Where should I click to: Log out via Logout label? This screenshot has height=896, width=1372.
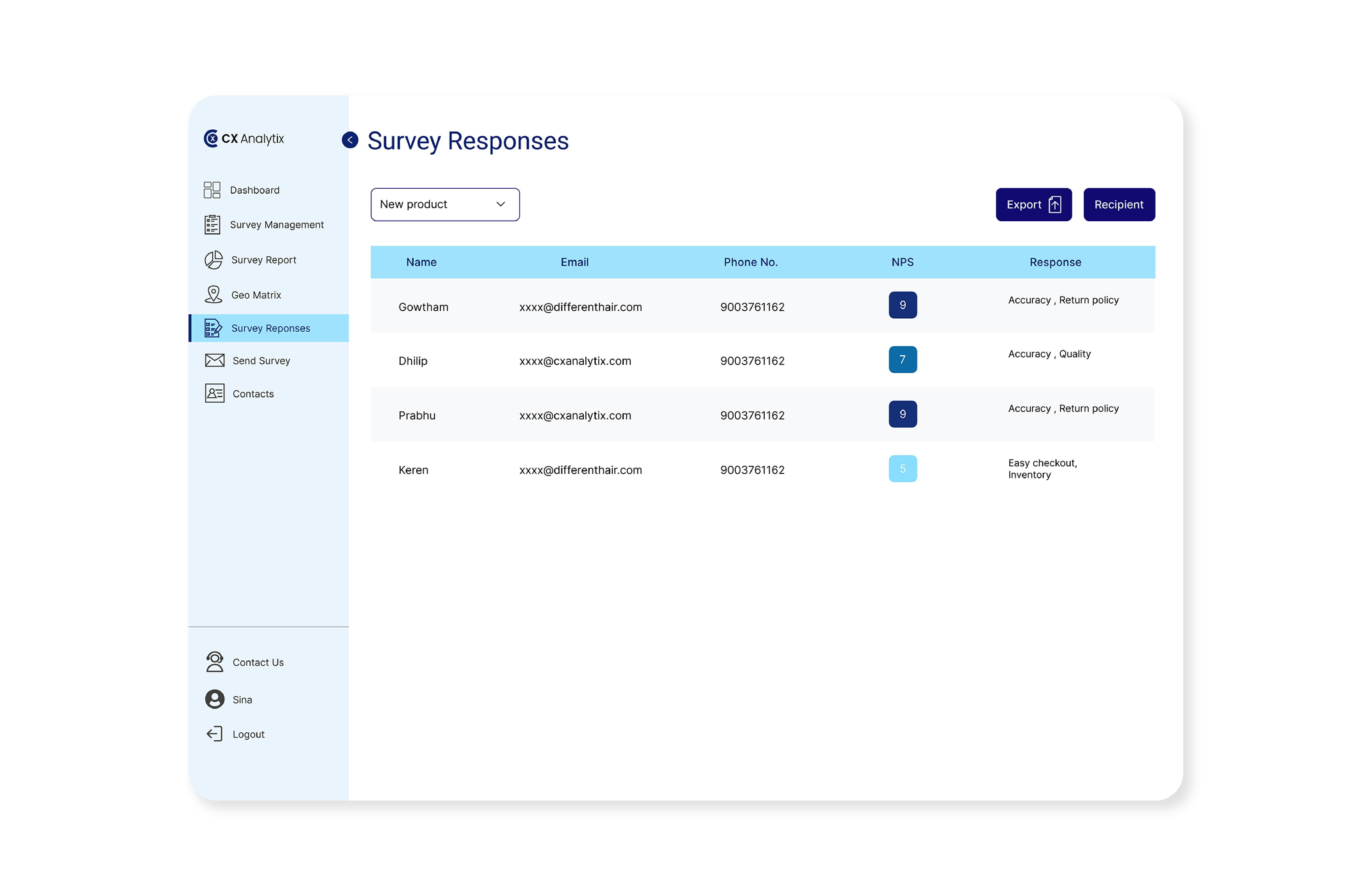tap(248, 734)
